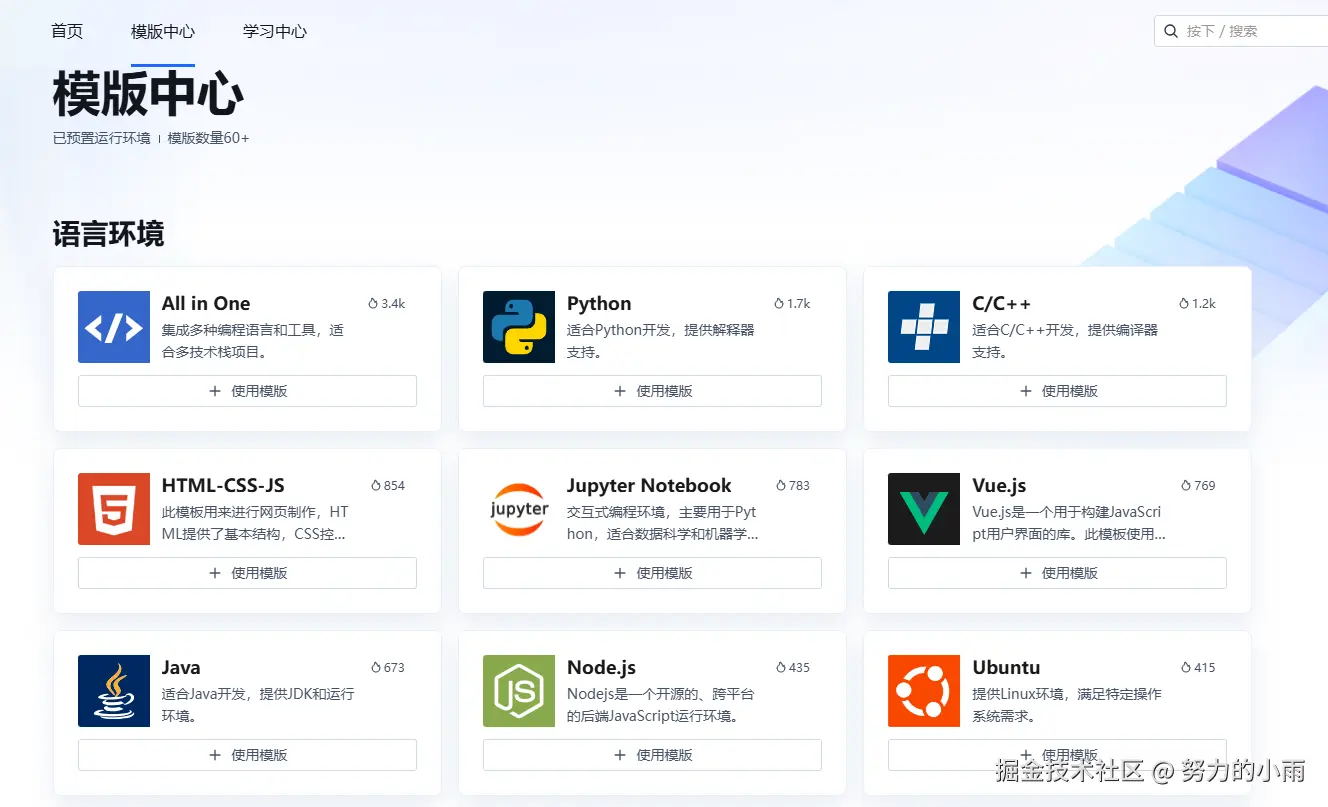Select the 模版中心 tab

163,31
